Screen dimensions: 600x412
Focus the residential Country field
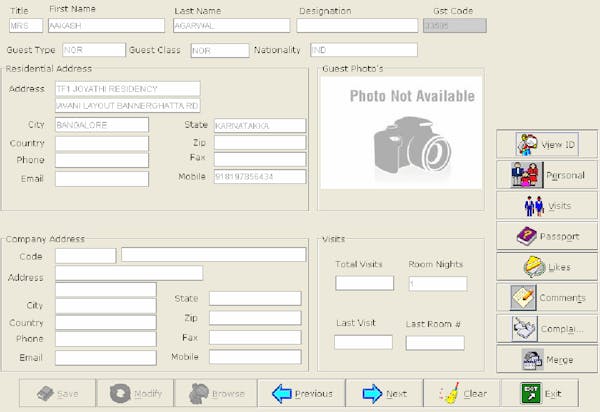[x=102, y=143]
